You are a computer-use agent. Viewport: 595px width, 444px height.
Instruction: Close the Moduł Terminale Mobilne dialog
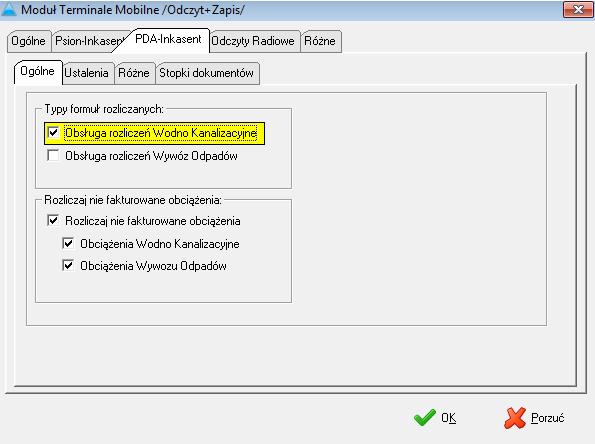pos(578,9)
